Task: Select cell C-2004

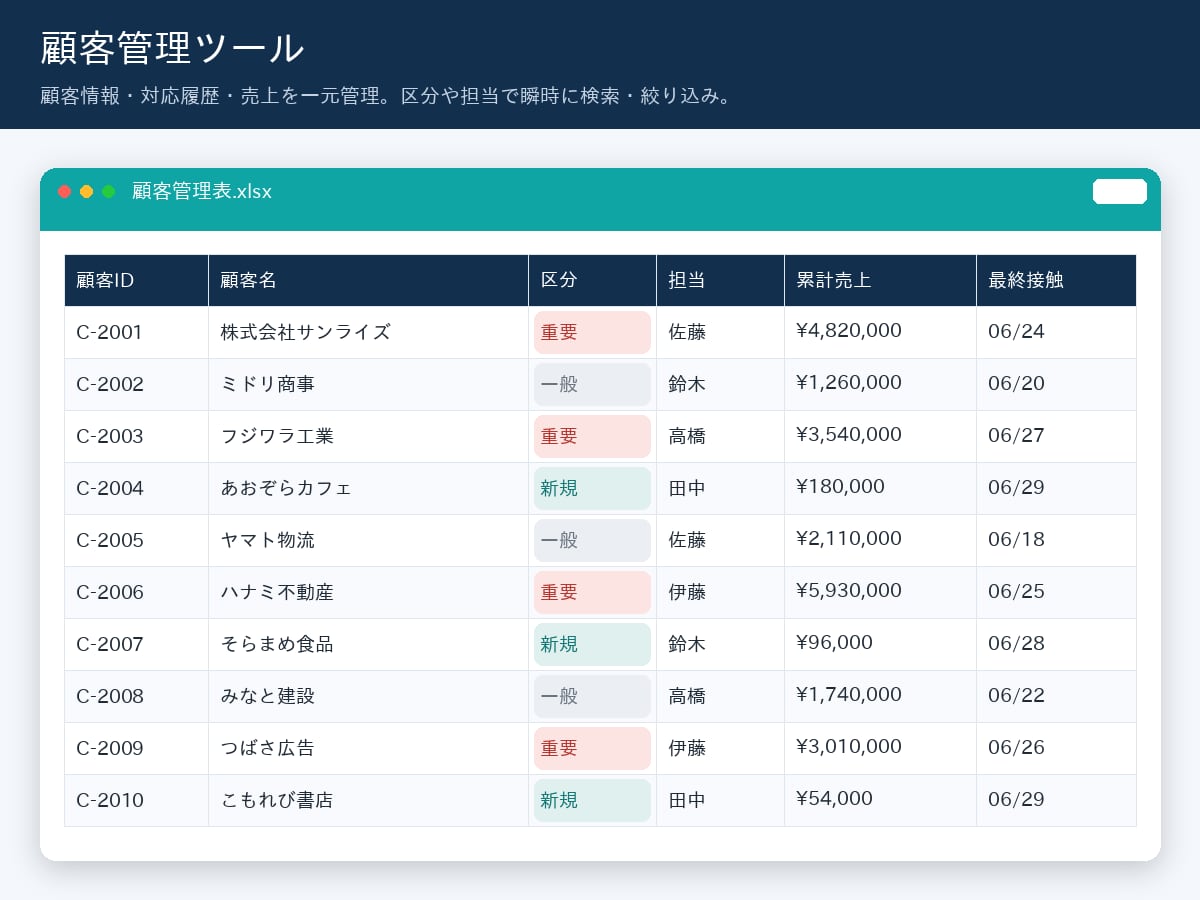Action: [137, 489]
